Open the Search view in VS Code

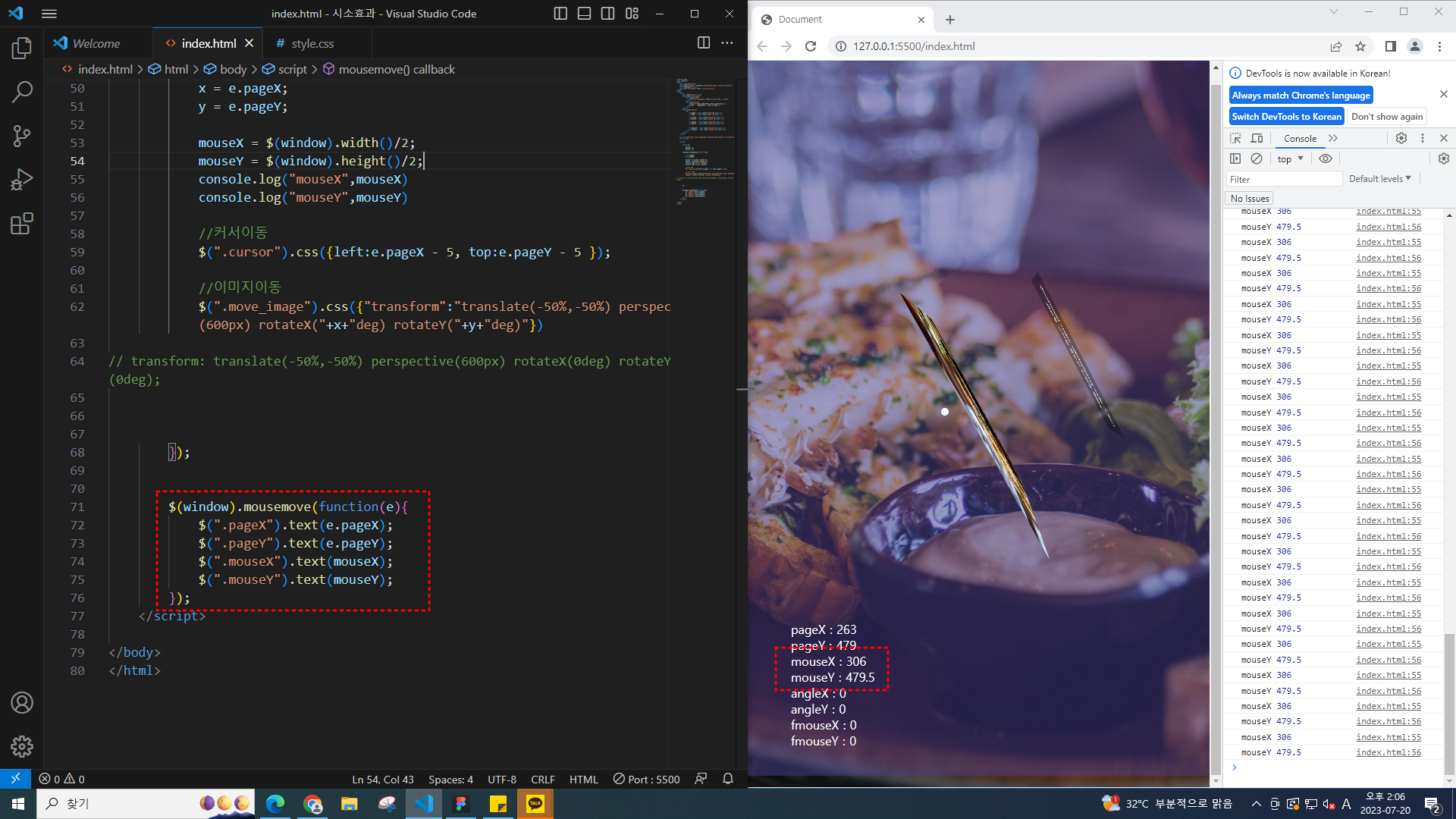pos(21,92)
